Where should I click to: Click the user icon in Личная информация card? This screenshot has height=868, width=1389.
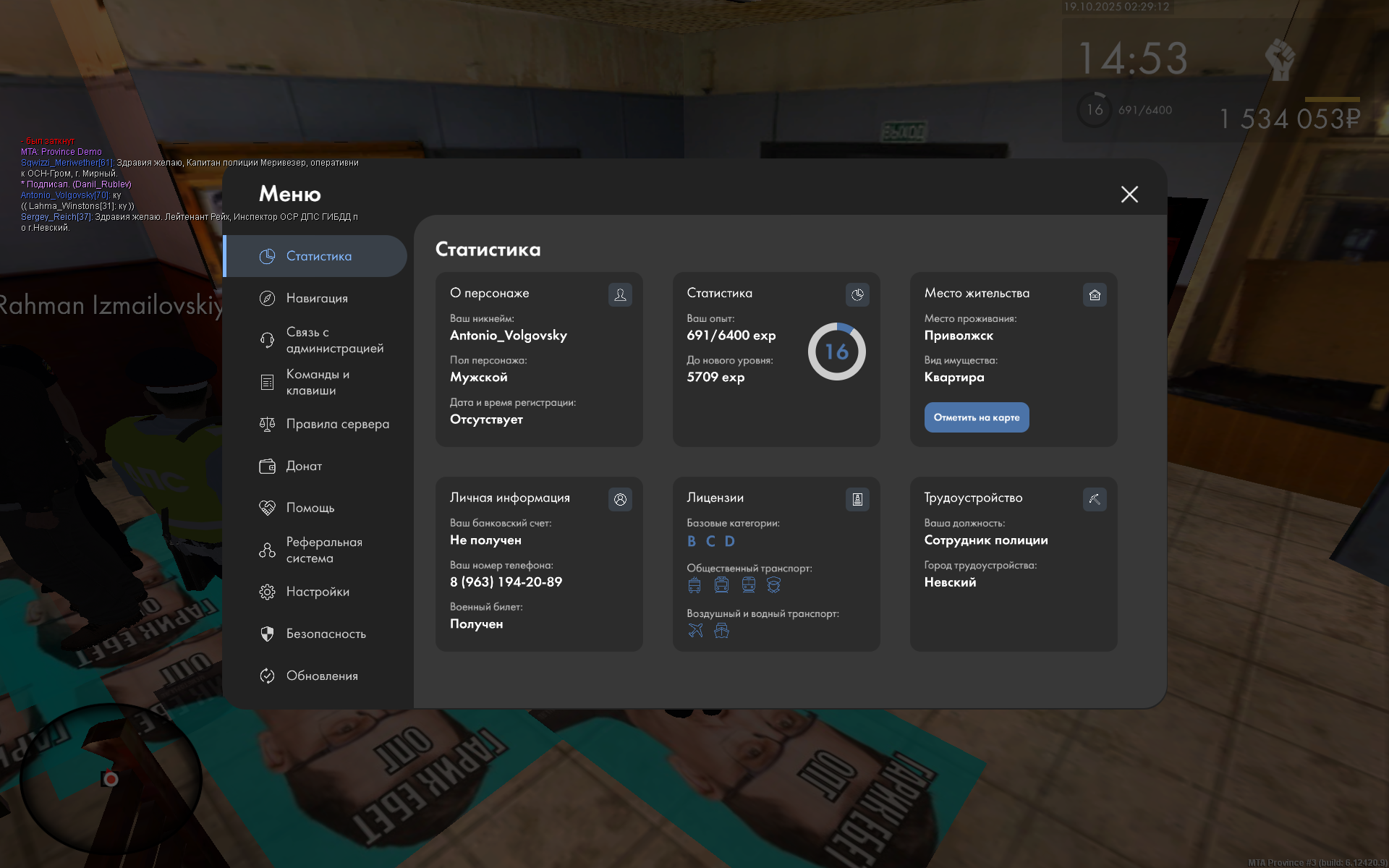(620, 499)
